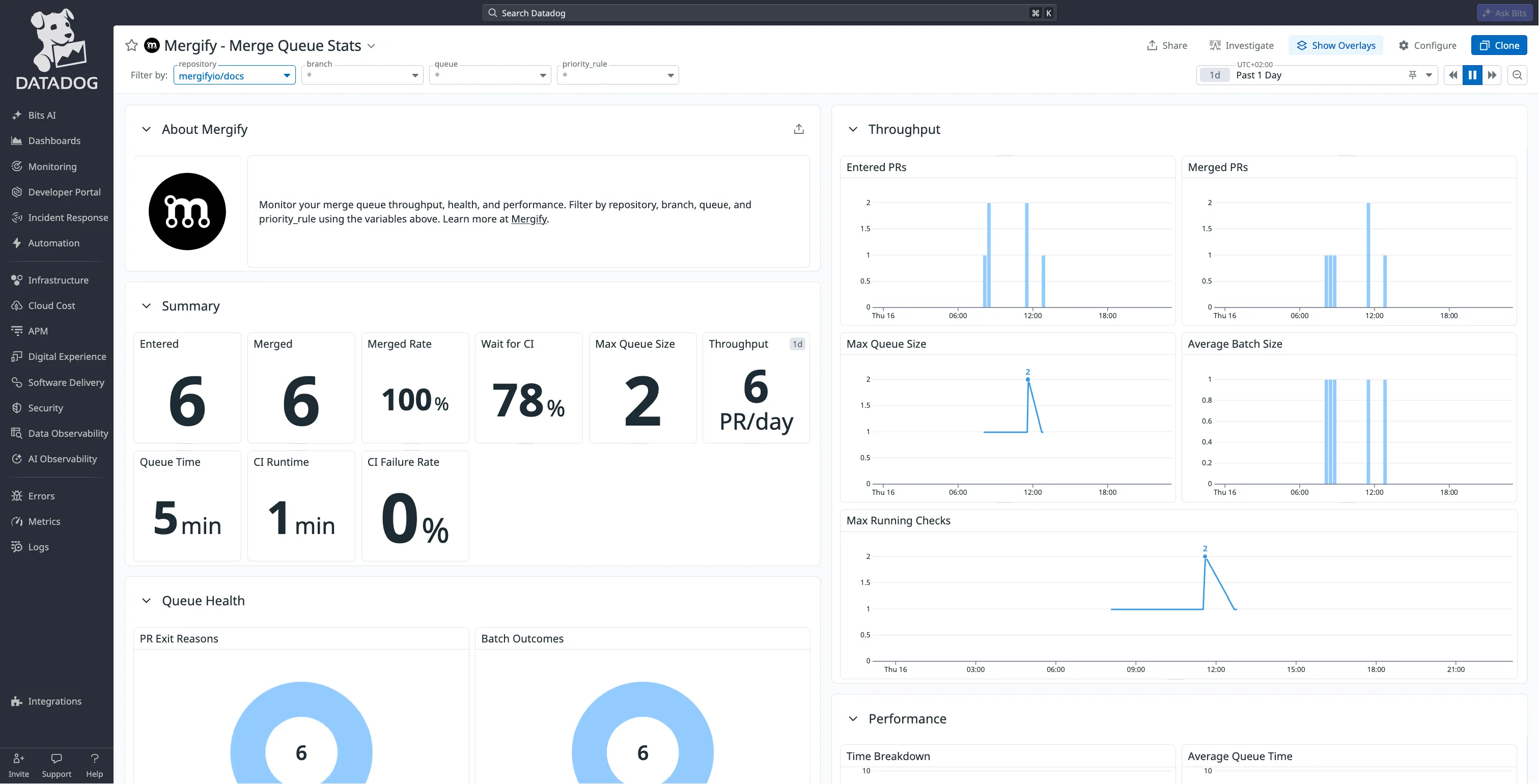Follow the Mergify link
Image resolution: width=1539 pixels, height=784 pixels.
coord(529,219)
